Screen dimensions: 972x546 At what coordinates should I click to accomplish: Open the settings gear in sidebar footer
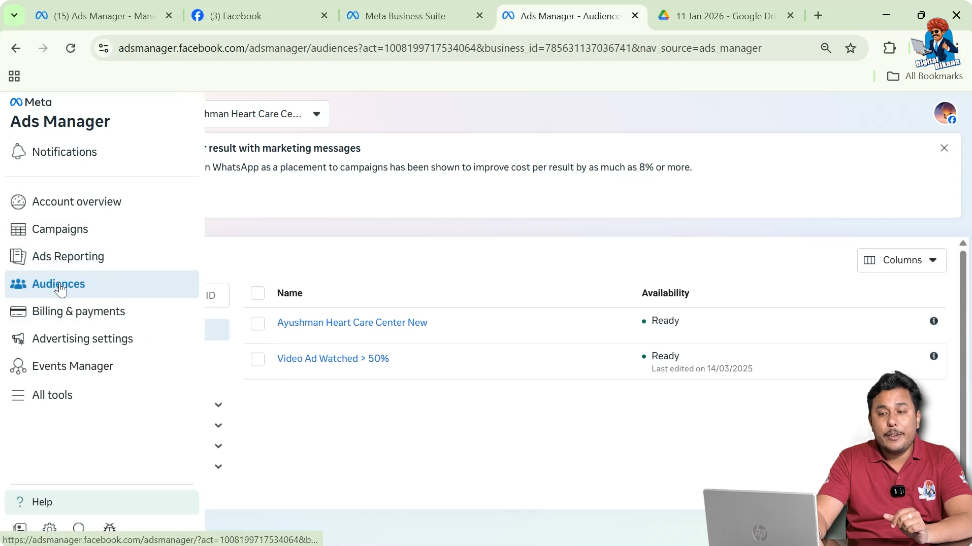click(x=50, y=528)
